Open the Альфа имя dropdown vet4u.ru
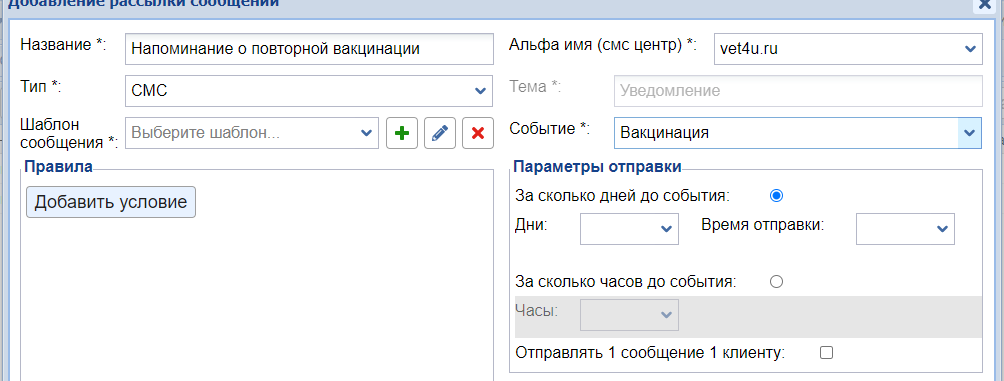1004x381 pixels. click(x=848, y=49)
